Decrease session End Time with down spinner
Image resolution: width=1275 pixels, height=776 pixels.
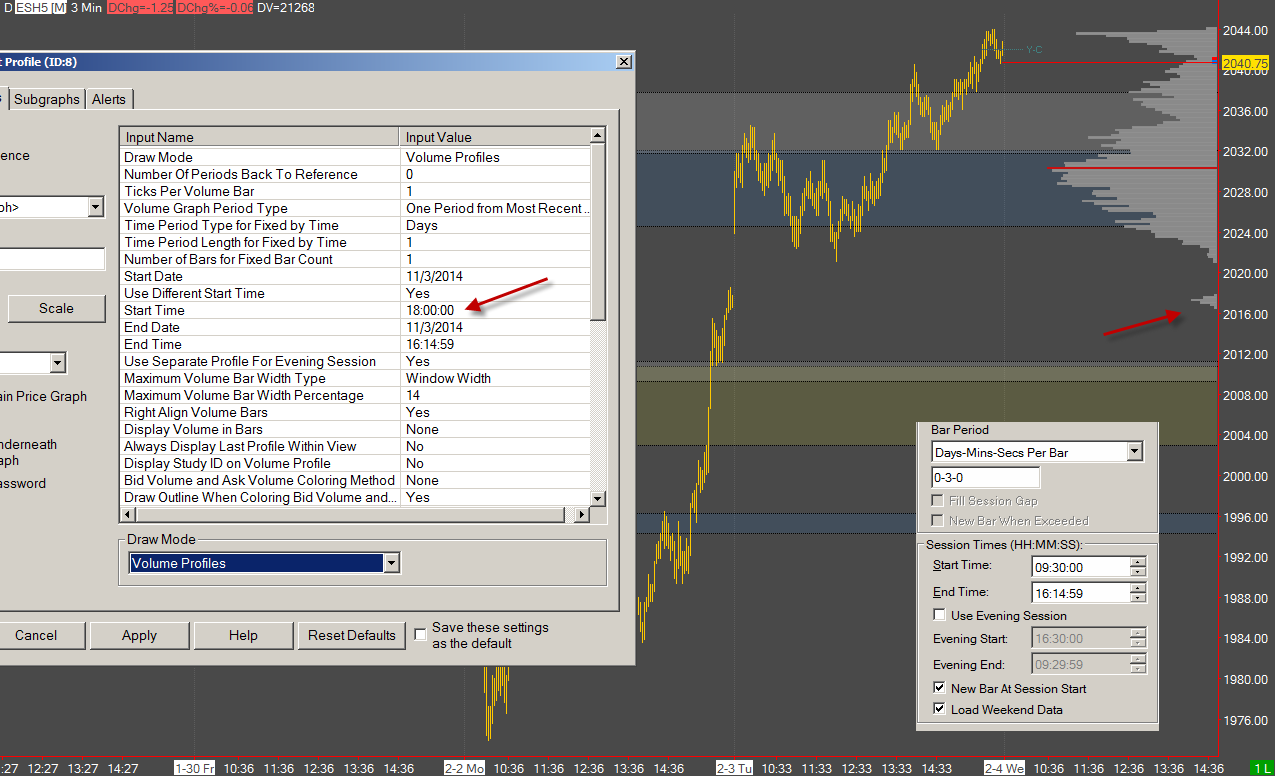1138,598
